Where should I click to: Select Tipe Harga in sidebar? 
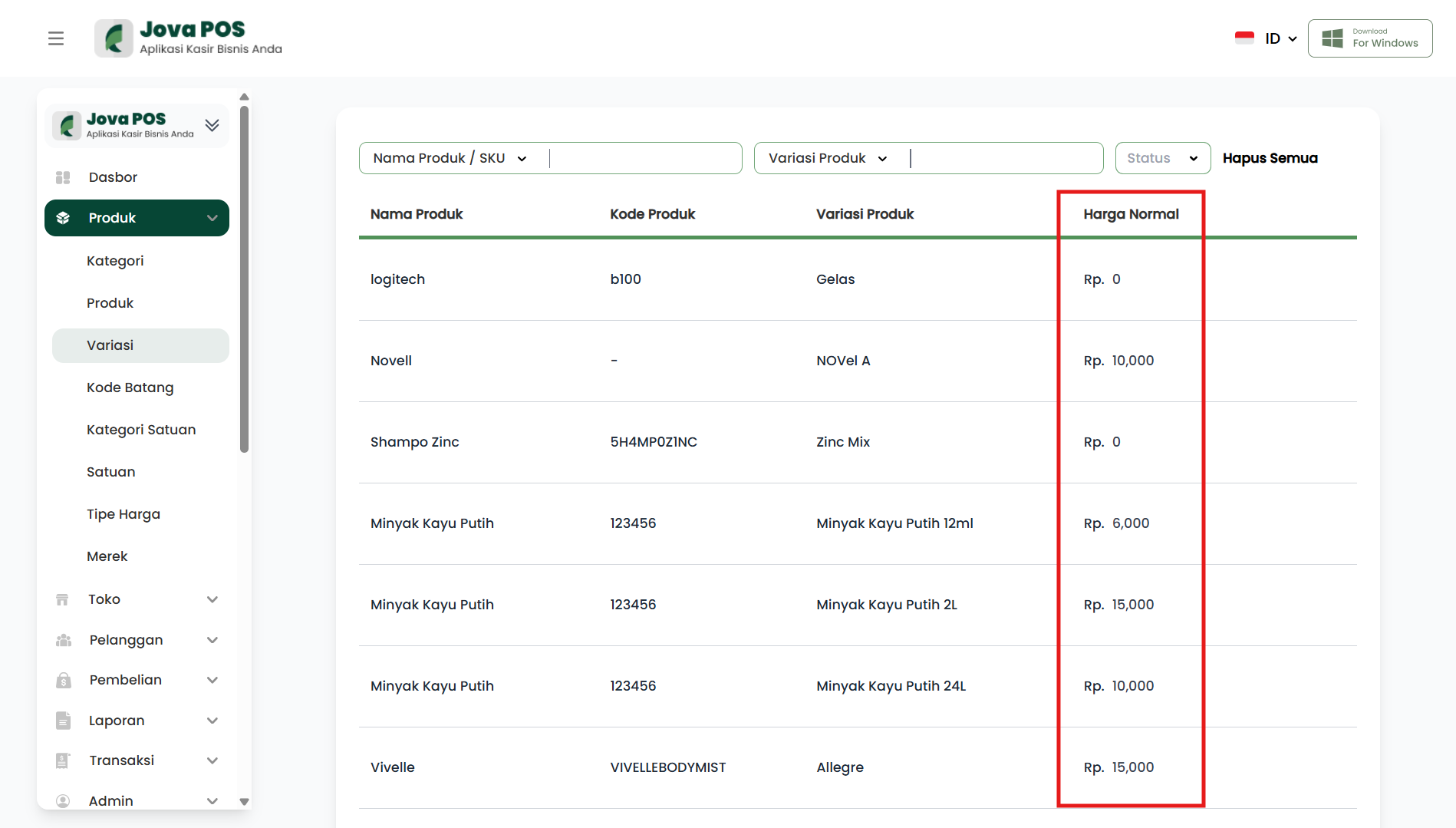coord(124,514)
